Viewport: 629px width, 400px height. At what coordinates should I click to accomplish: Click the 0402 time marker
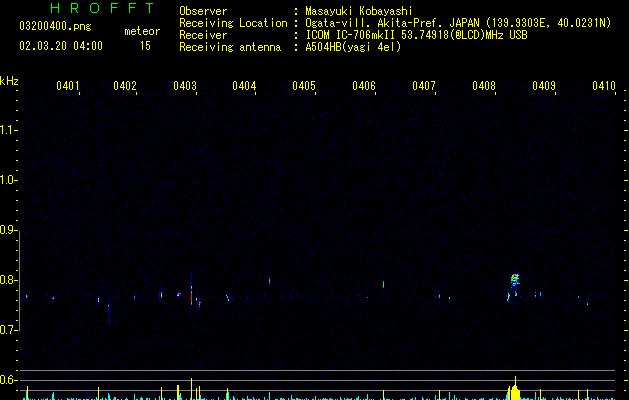click(125, 86)
